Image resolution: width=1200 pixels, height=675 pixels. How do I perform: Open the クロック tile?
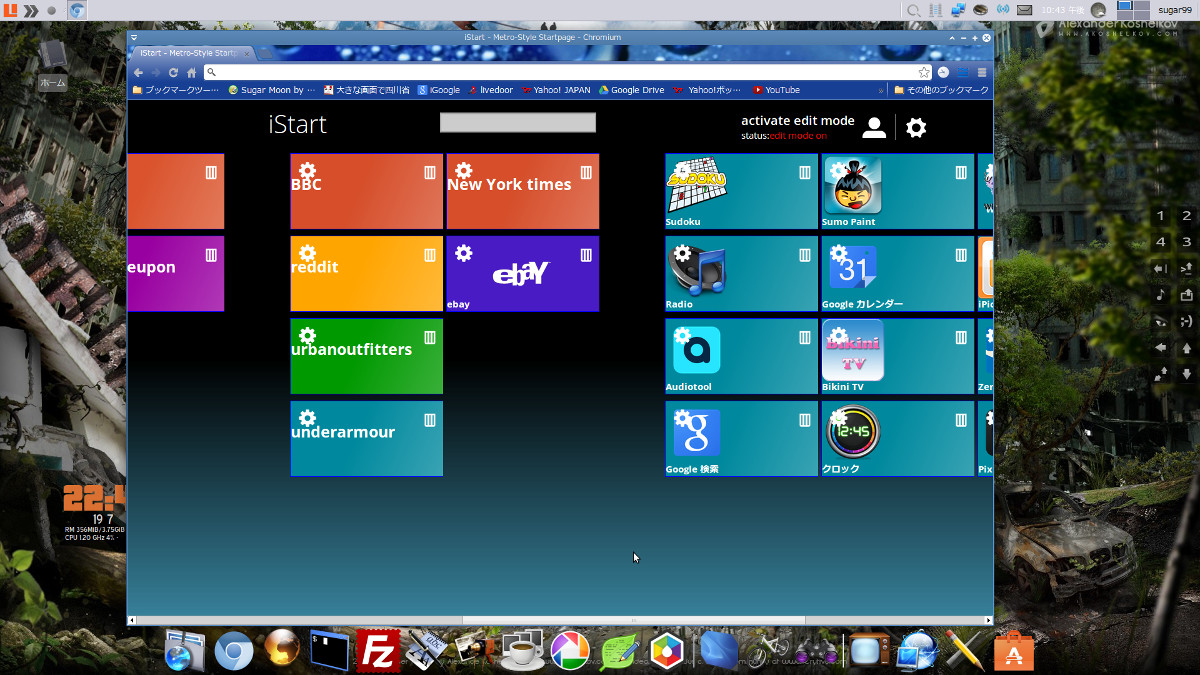[x=897, y=439]
